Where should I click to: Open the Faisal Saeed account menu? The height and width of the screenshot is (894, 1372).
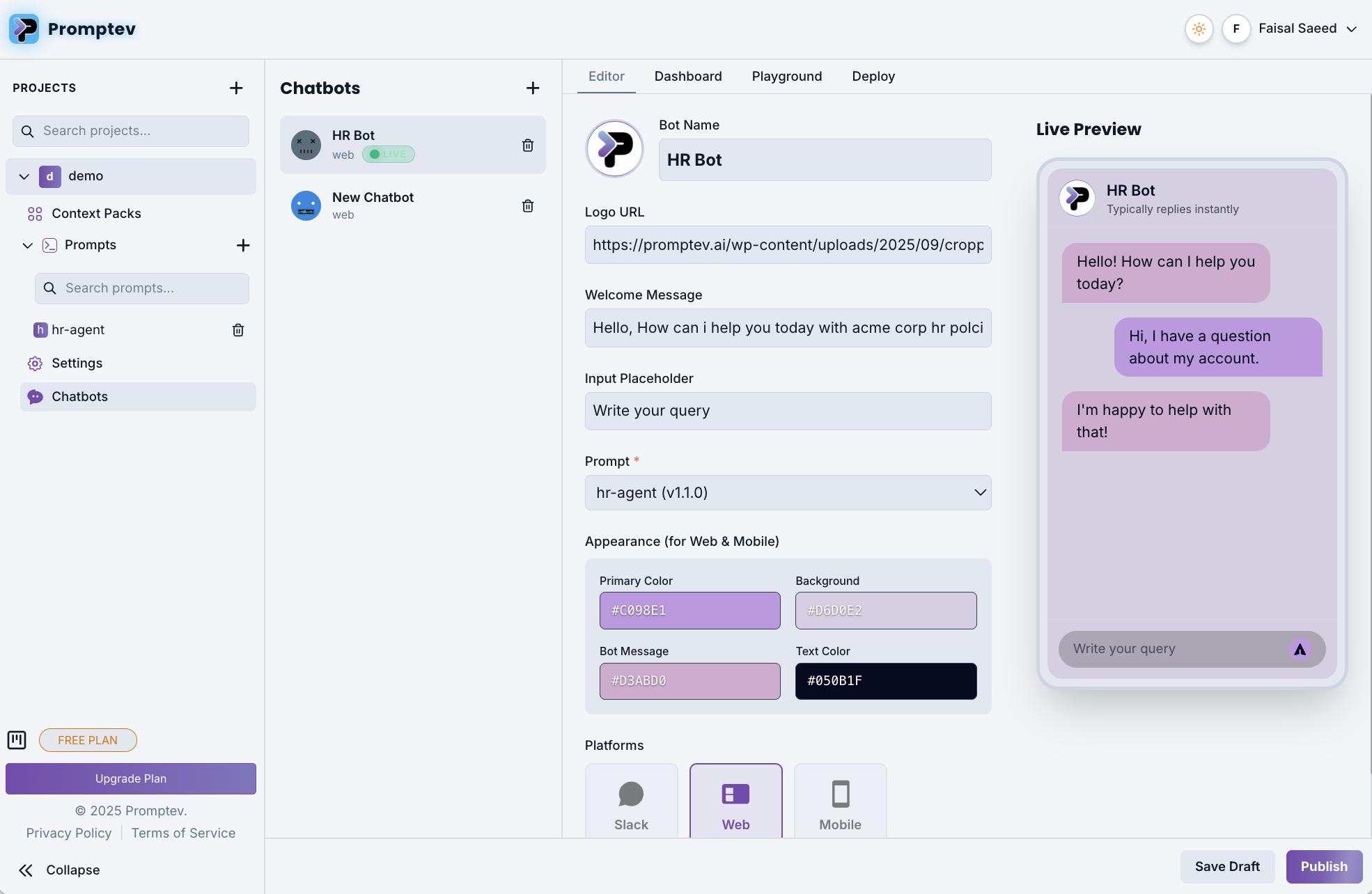click(1307, 29)
